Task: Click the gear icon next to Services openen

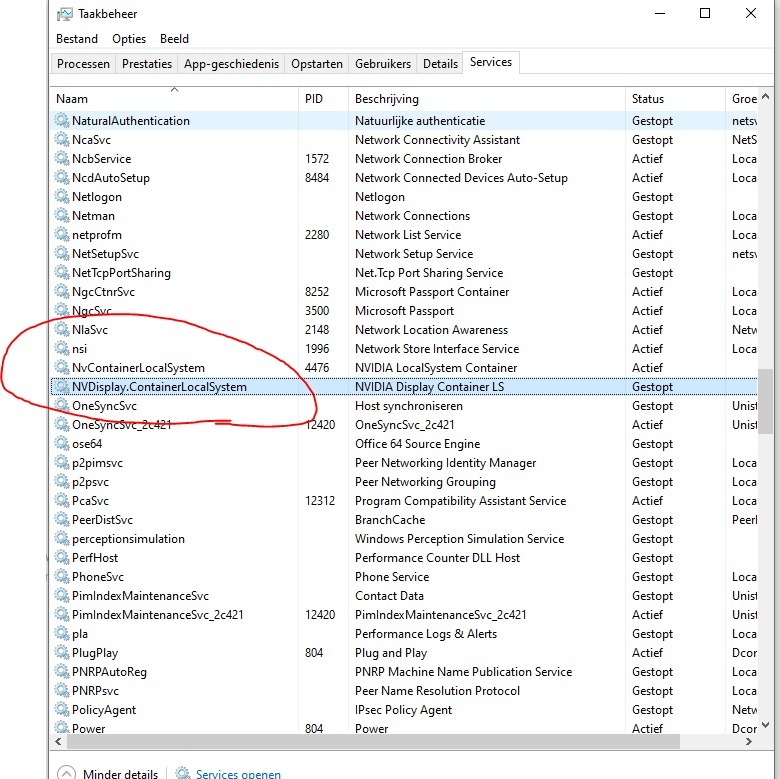Action: [x=183, y=773]
